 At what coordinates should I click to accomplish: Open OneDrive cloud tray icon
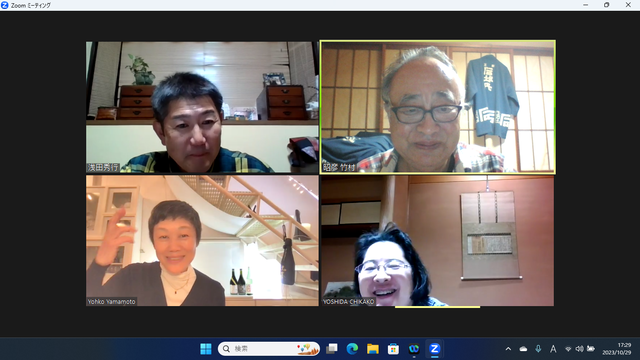[523, 349]
